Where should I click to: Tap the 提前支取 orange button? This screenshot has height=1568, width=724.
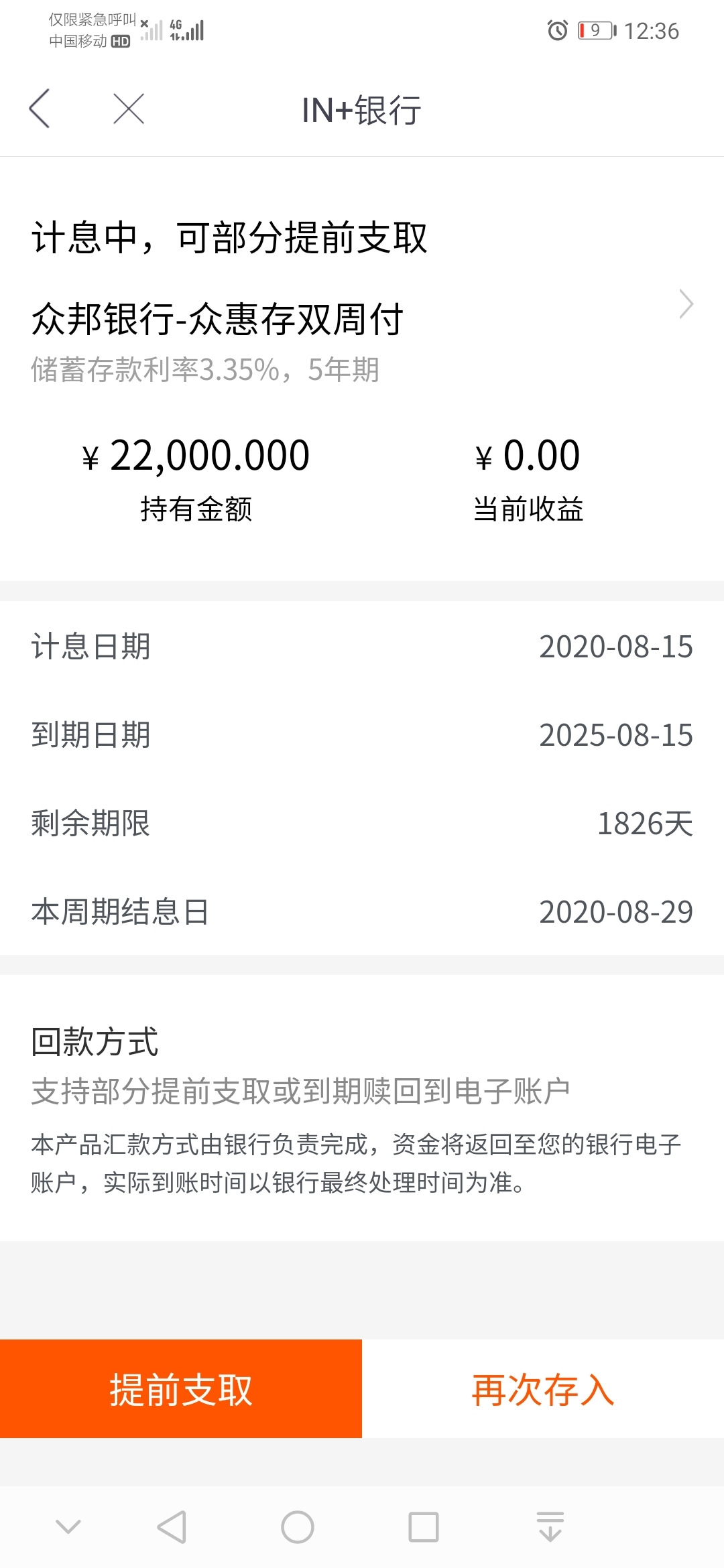(181, 1388)
